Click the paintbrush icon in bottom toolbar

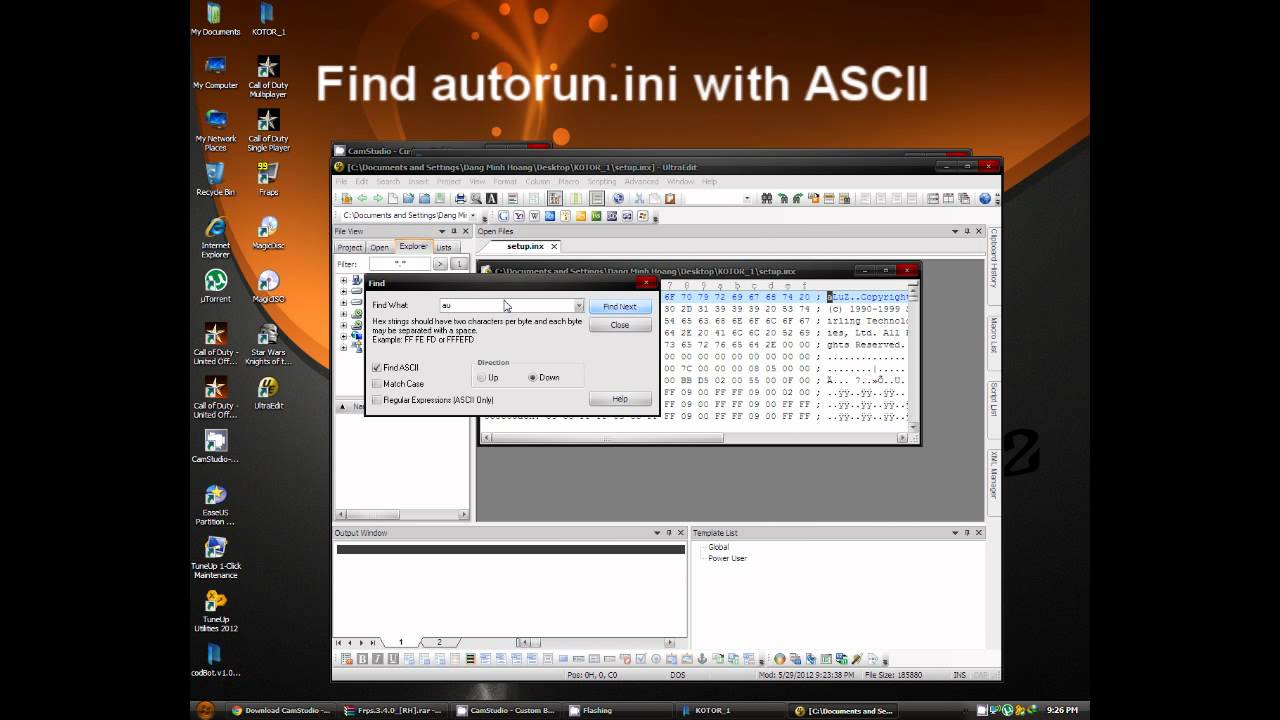[857, 659]
